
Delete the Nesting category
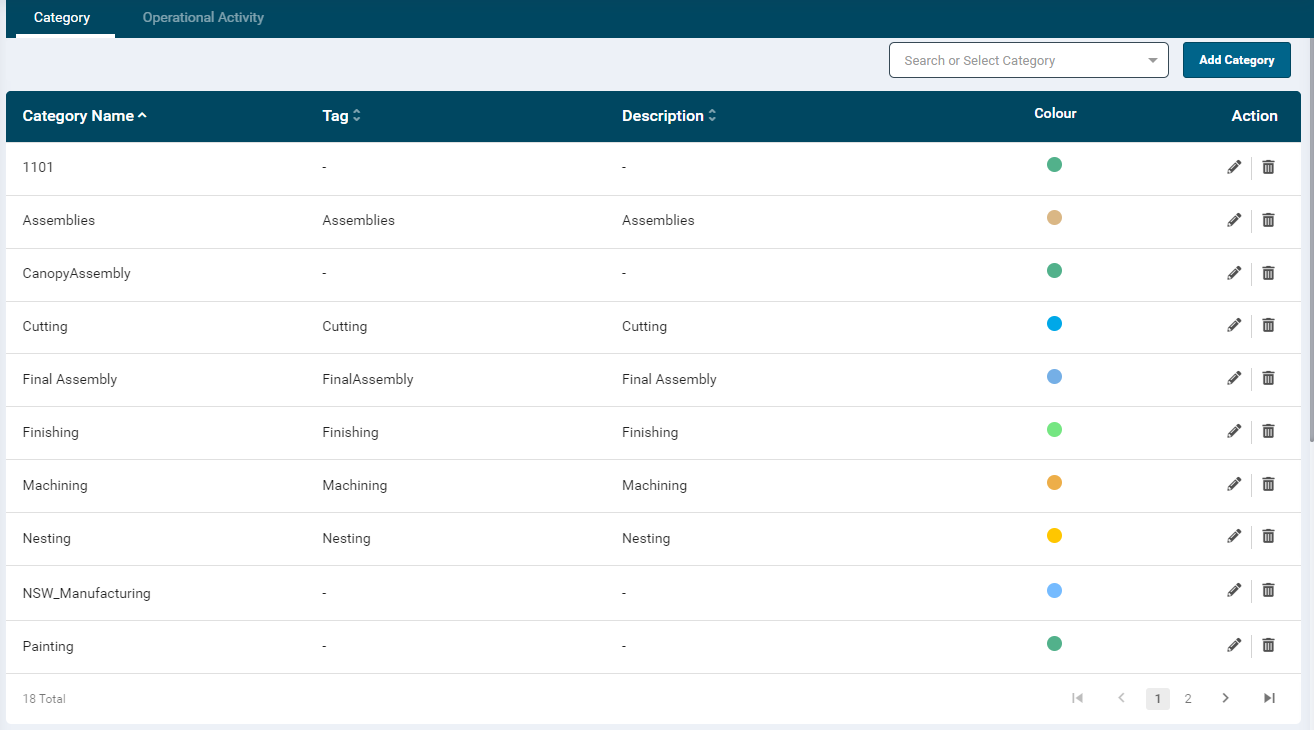1268,536
